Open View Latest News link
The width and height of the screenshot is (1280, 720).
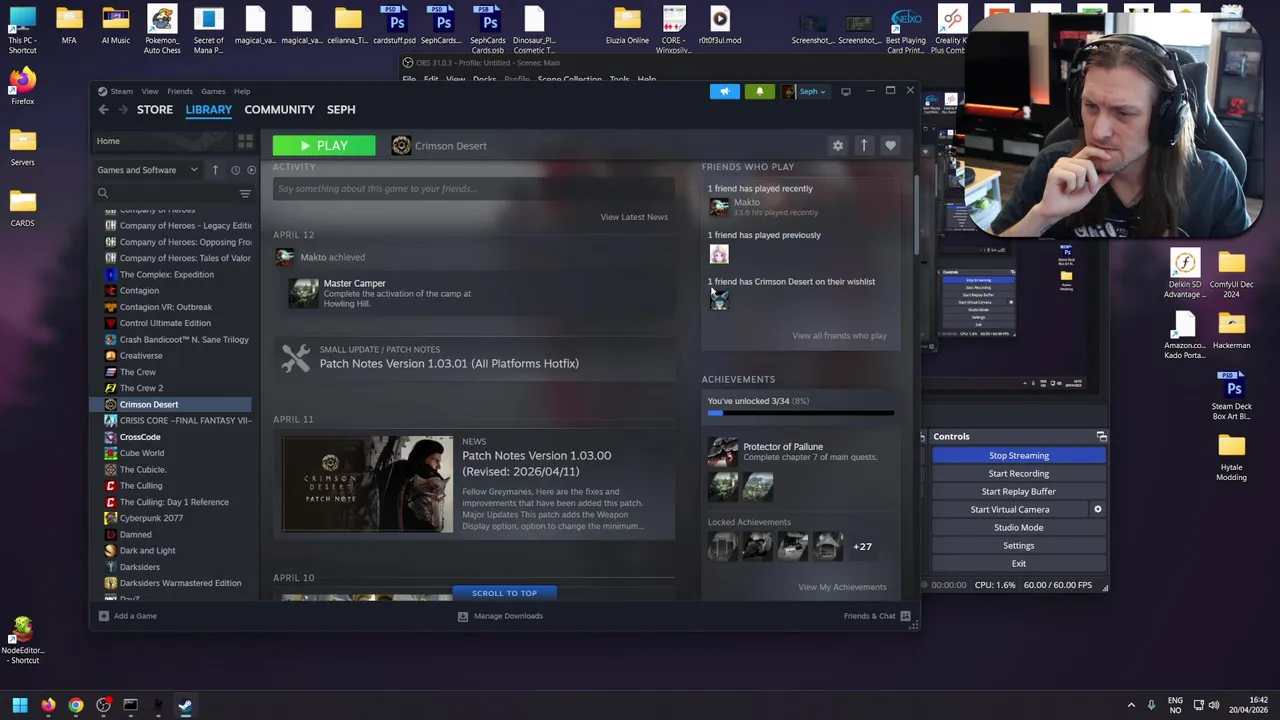pyautogui.click(x=634, y=217)
